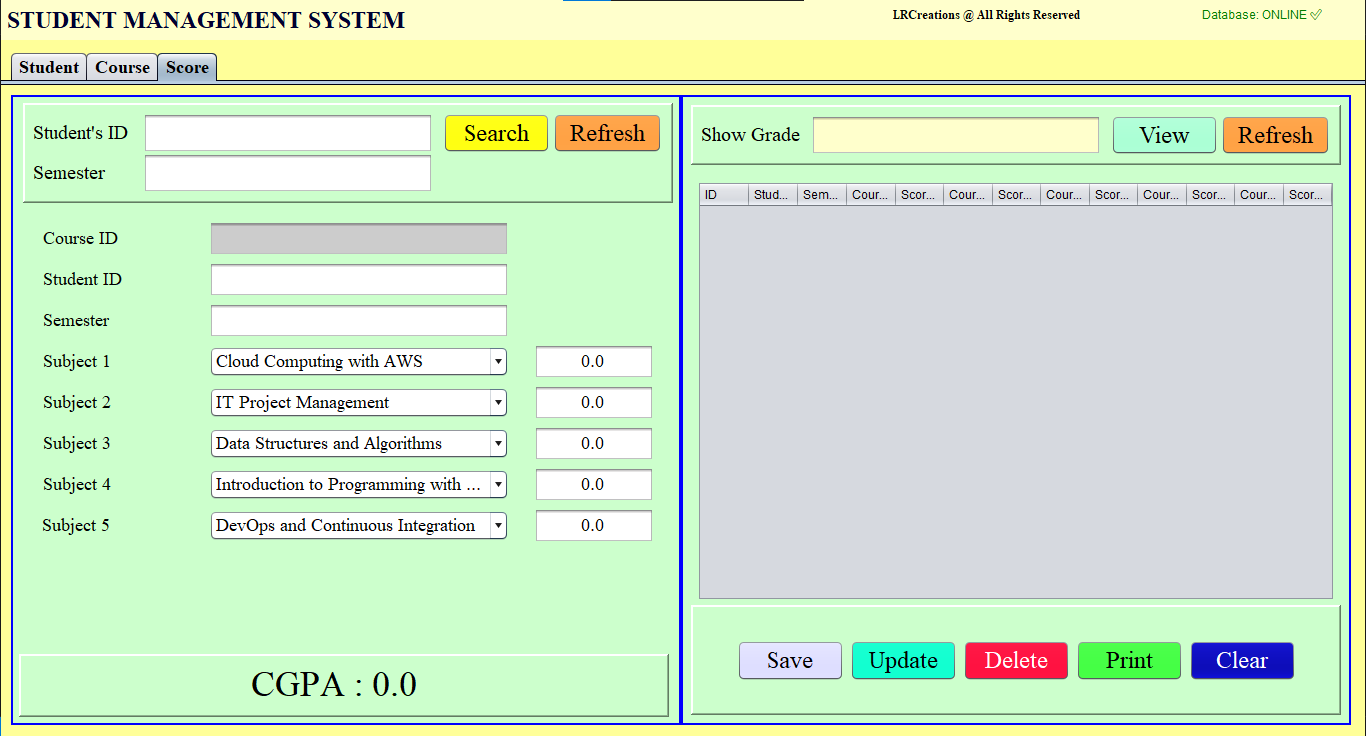Click the ID column header in table
Image resolution: width=1366 pixels, height=736 pixels.
pos(723,195)
